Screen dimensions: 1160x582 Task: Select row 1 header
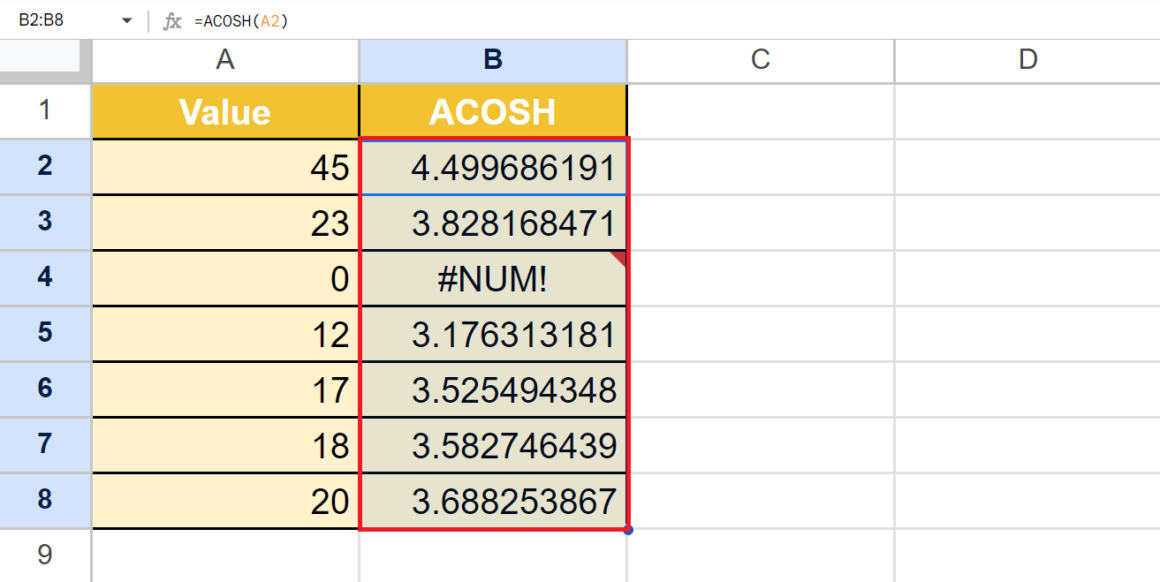(44, 111)
